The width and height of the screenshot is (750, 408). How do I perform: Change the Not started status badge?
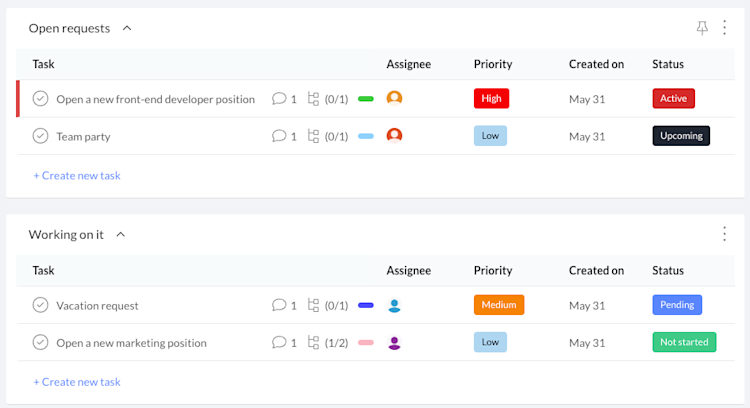click(684, 342)
